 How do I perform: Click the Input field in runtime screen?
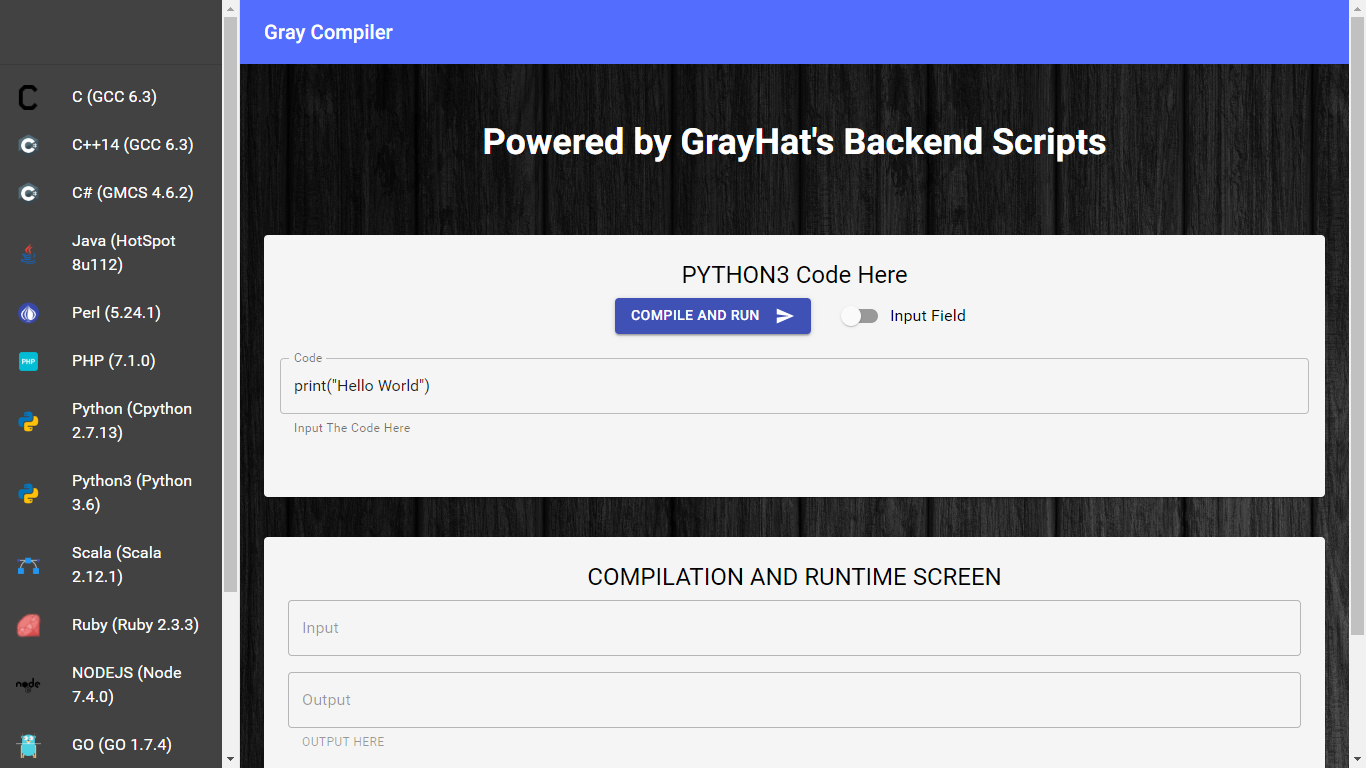click(794, 628)
